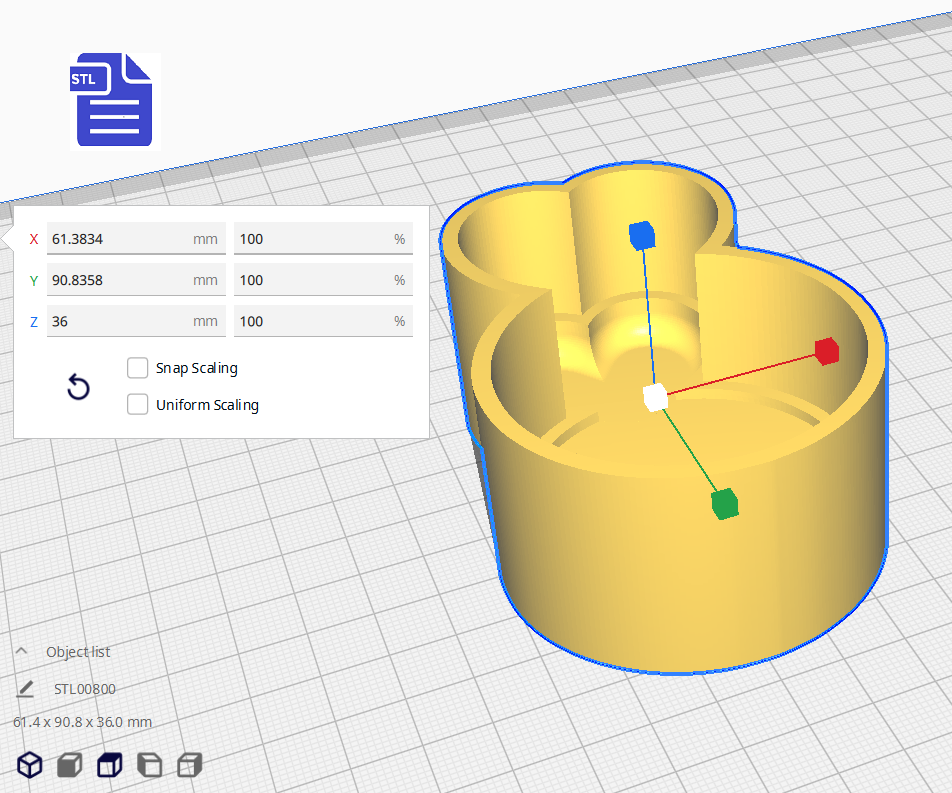Click the 3D perspective view cube icon
The width and height of the screenshot is (952, 793).
pos(31,766)
